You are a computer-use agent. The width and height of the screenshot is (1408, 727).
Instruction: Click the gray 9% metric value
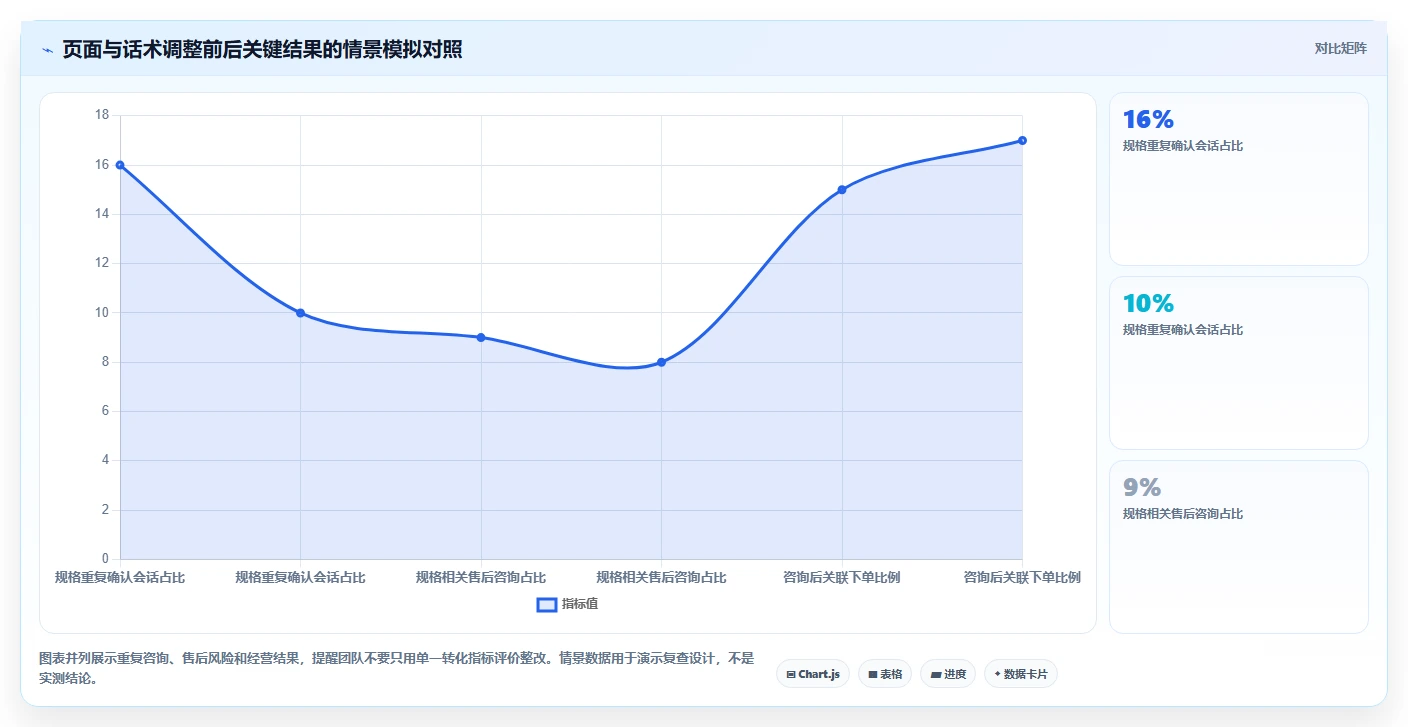click(x=1142, y=488)
